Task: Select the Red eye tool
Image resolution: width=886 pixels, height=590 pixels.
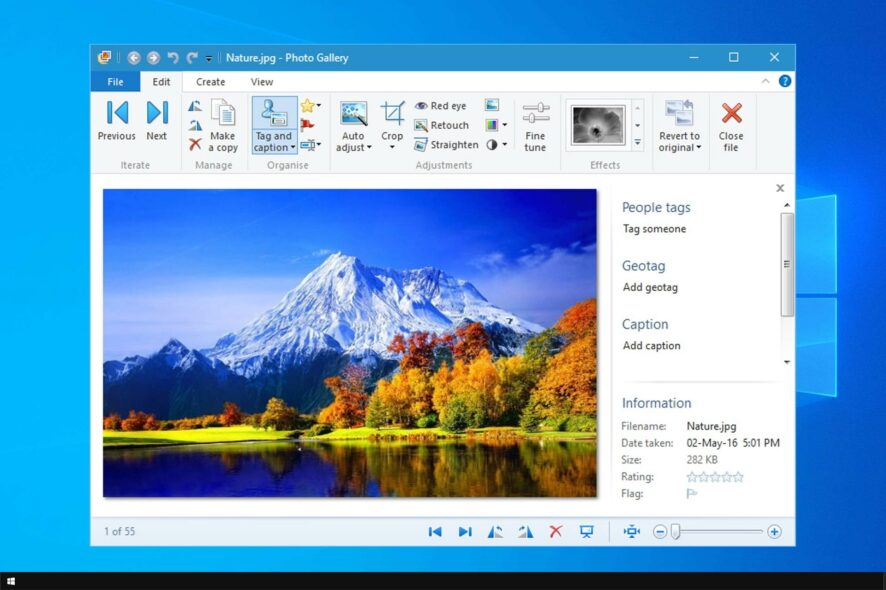Action: [x=441, y=106]
